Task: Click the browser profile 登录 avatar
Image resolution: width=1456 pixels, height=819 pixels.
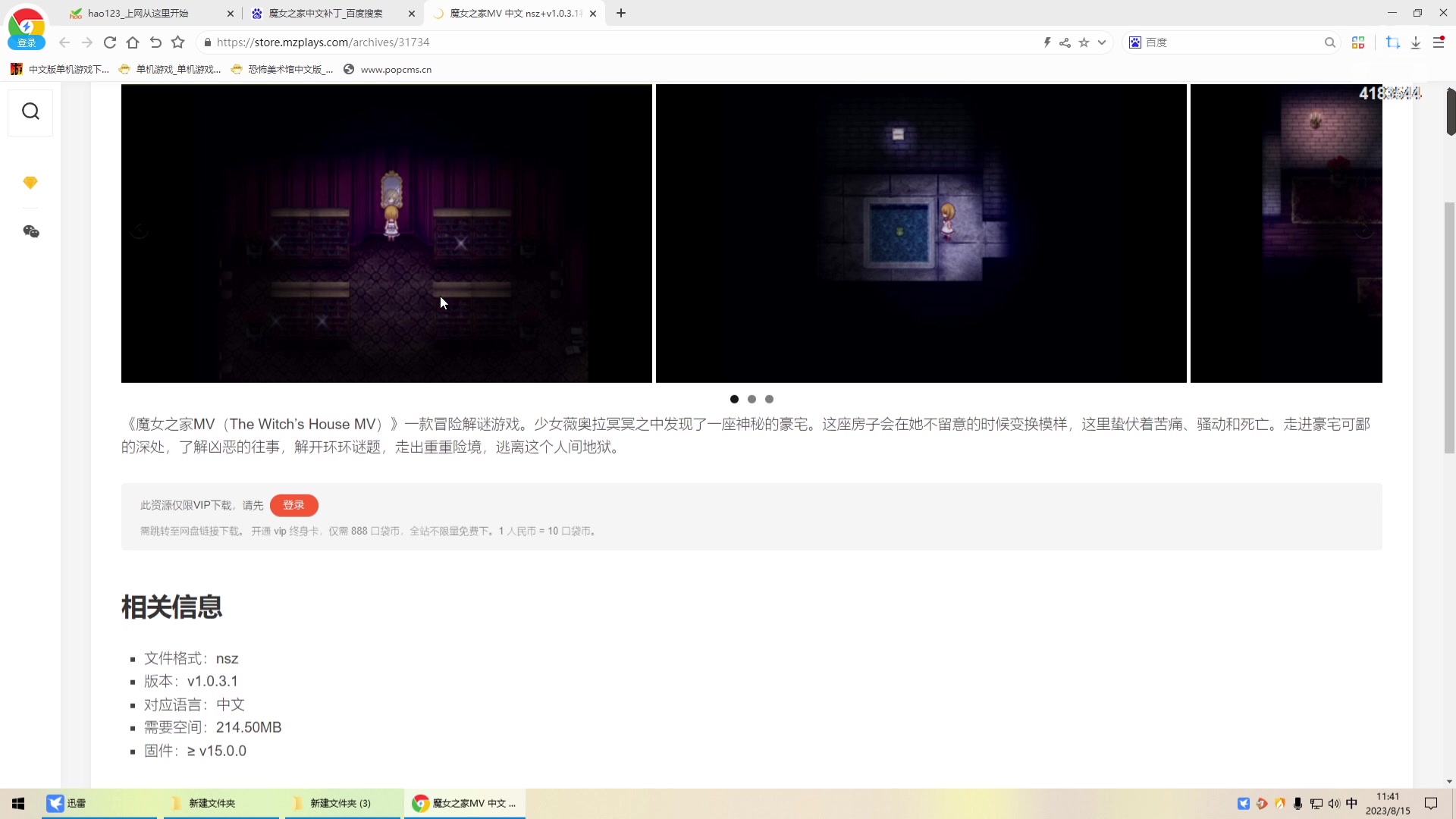Action: pyautogui.click(x=27, y=30)
